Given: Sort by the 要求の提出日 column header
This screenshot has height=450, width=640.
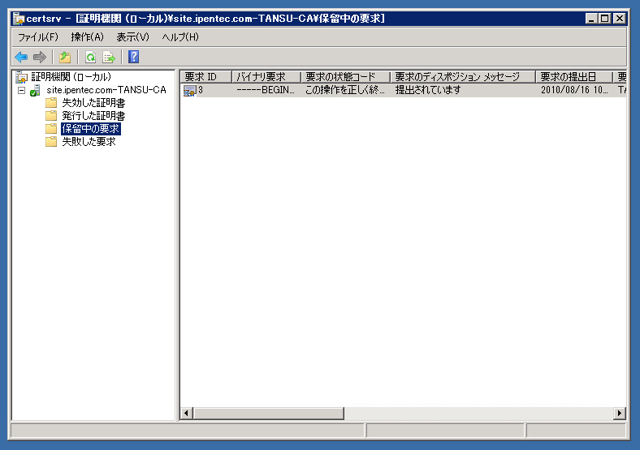Looking at the screenshot, I should pyautogui.click(x=574, y=77).
